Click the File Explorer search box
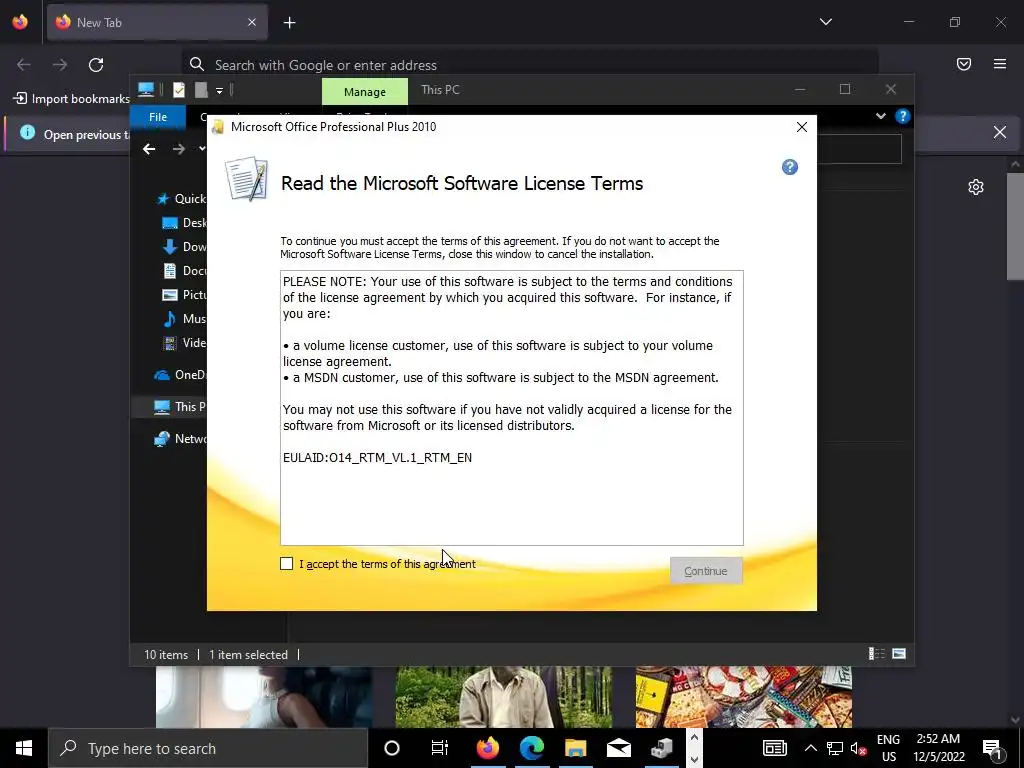 [x=859, y=149]
